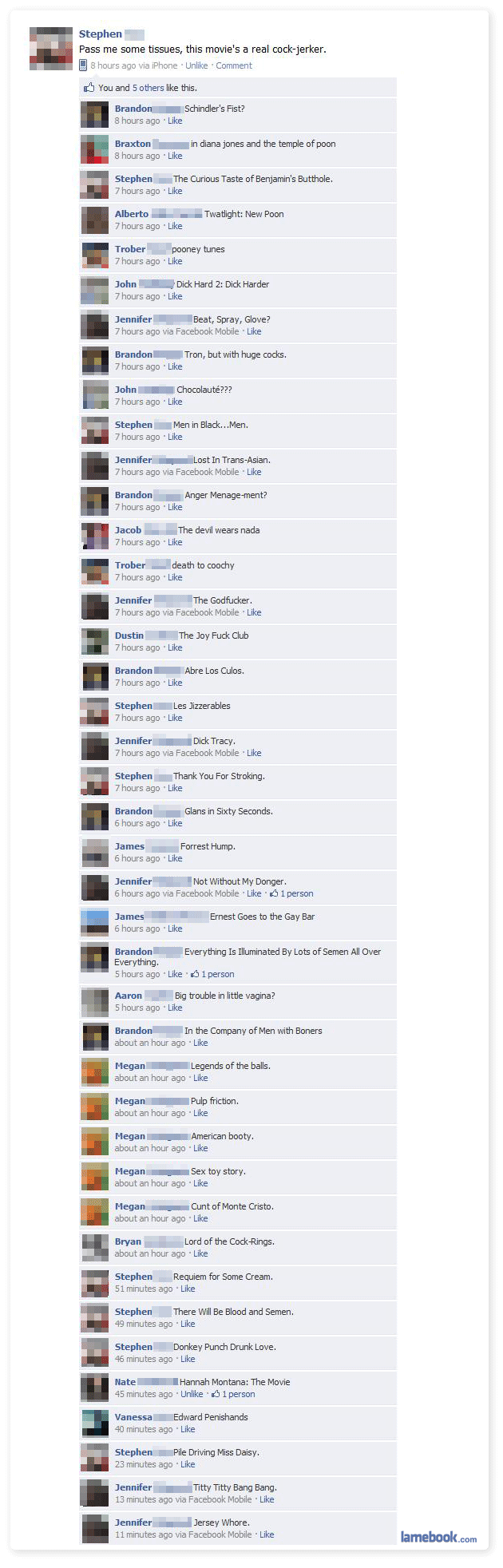Click thumbs-up '1 person' on 'Not Without My Donger'
This screenshot has width=503, height=1568.
pyautogui.click(x=291, y=893)
